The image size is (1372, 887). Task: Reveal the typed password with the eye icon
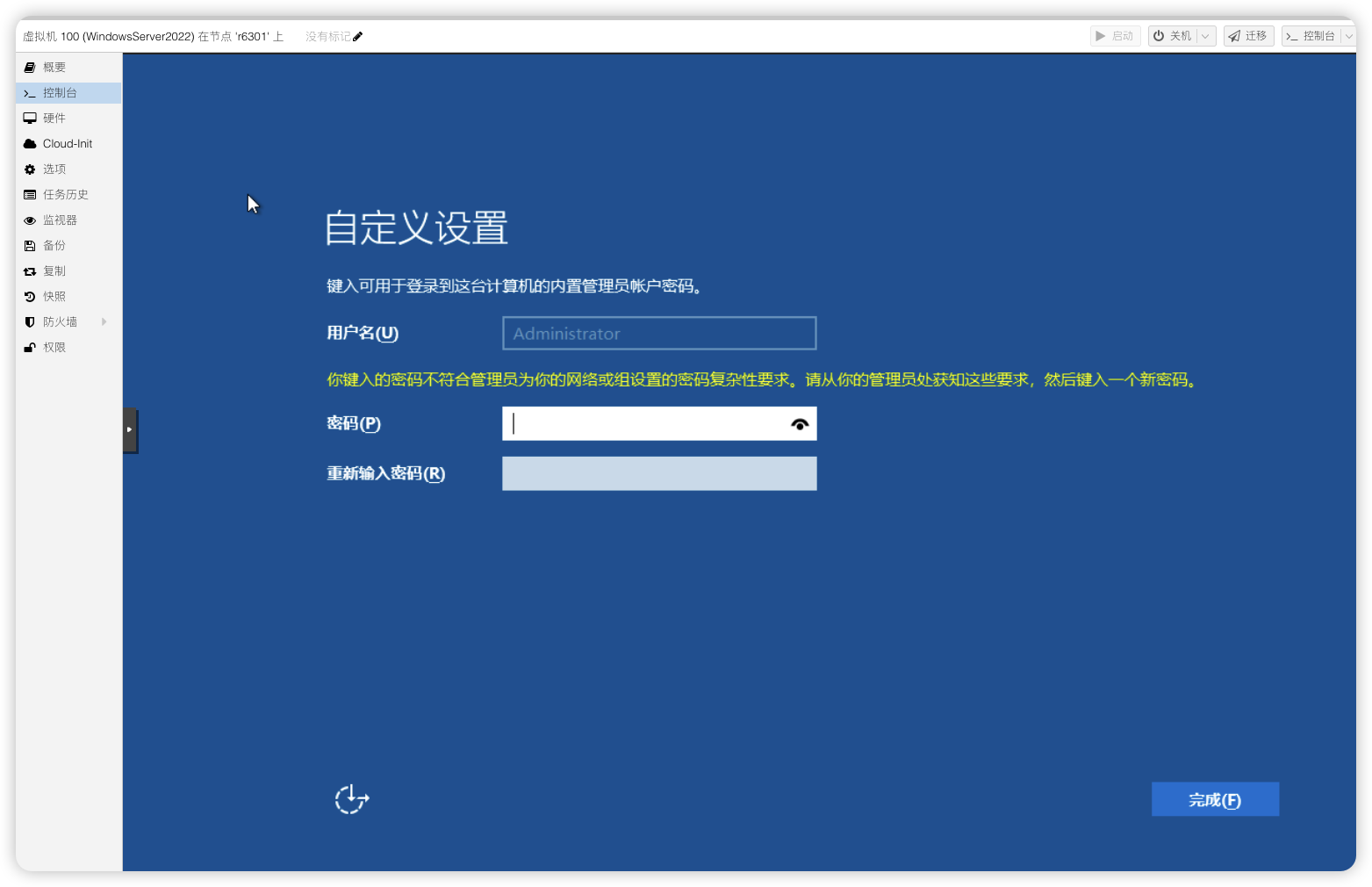(x=799, y=423)
